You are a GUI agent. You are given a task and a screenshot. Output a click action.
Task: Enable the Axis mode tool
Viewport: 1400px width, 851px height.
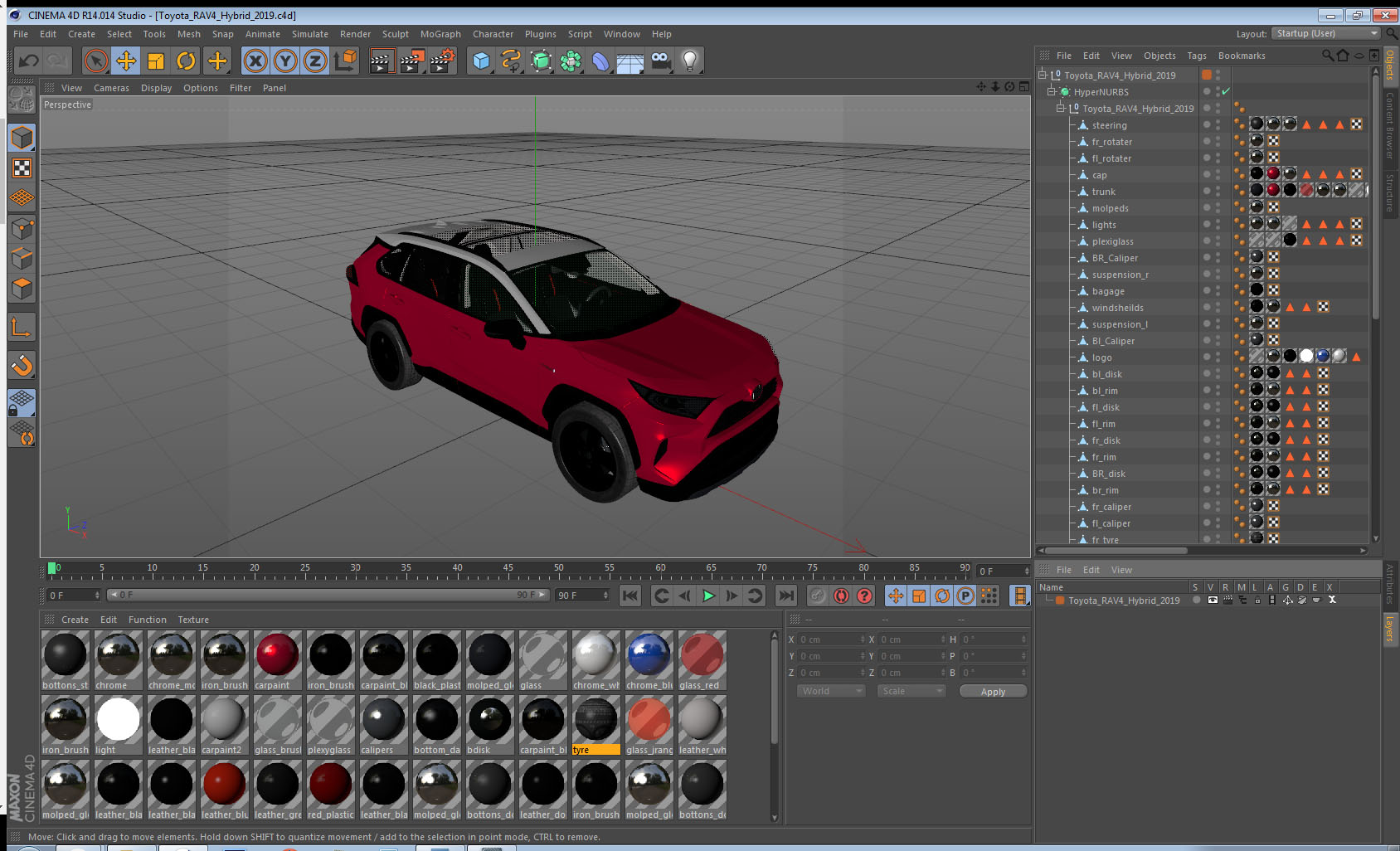click(22, 328)
